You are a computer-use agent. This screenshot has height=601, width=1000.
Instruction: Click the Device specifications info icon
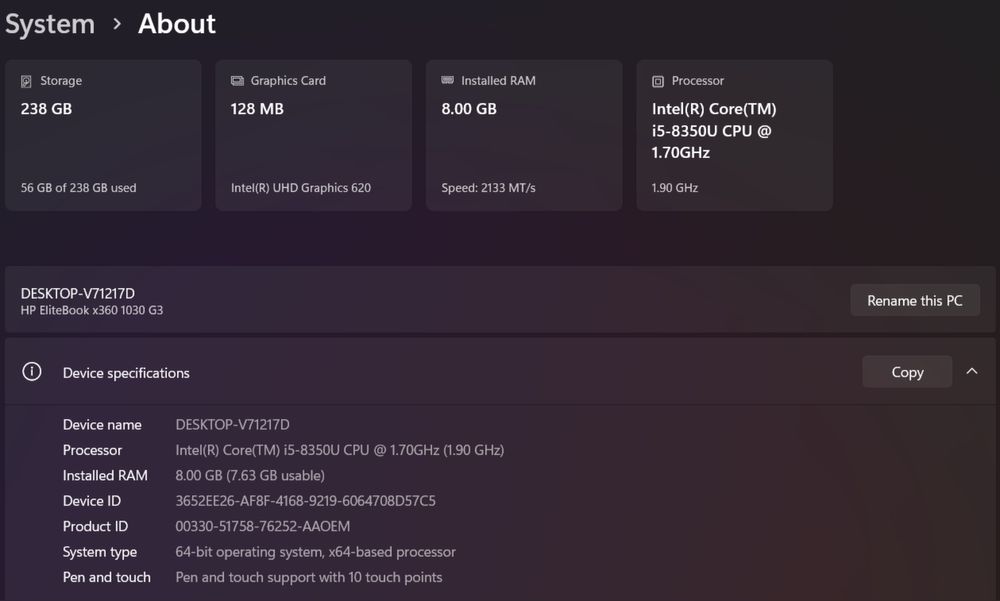[32, 372]
